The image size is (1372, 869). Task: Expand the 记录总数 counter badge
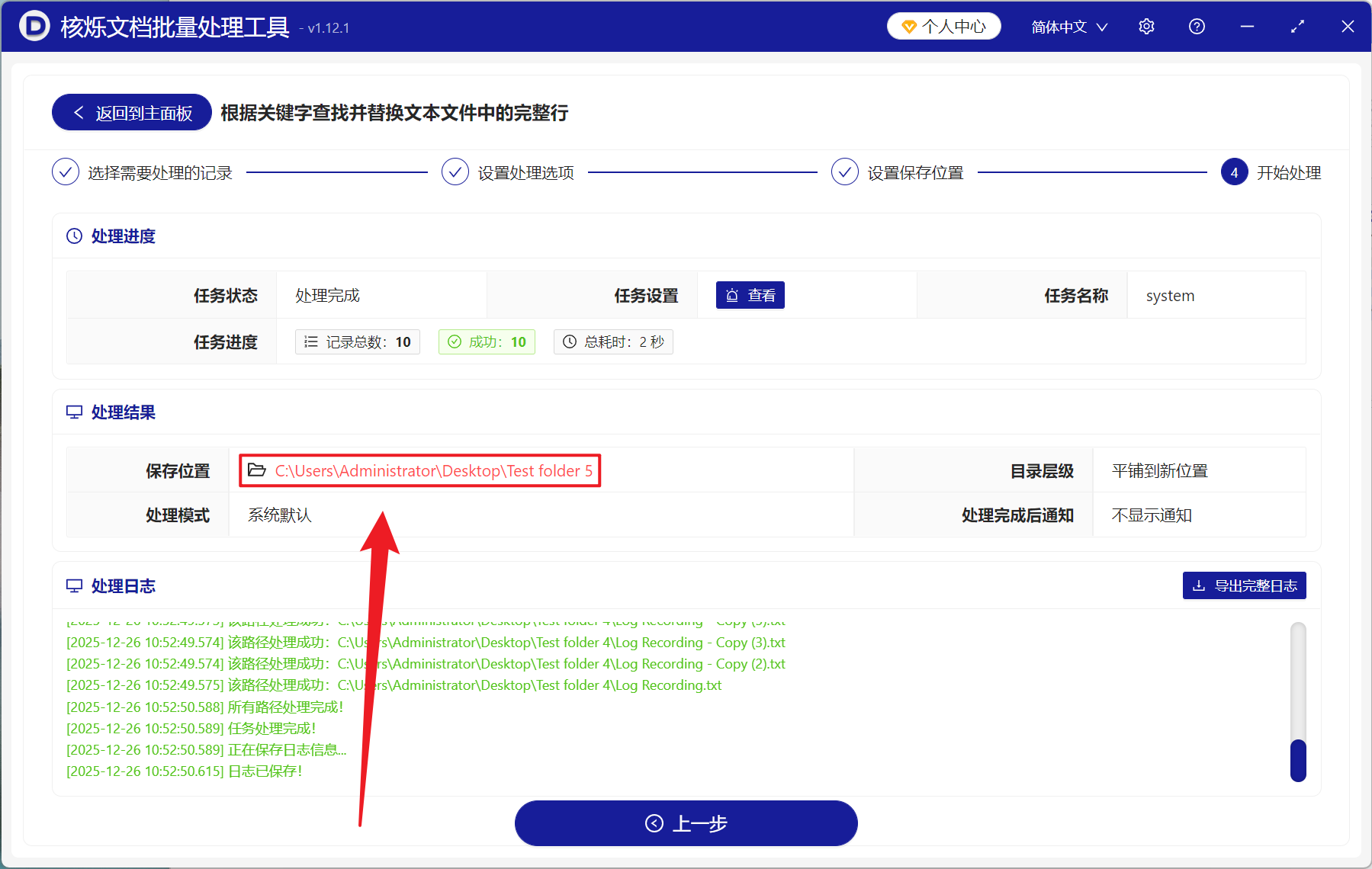[x=357, y=342]
